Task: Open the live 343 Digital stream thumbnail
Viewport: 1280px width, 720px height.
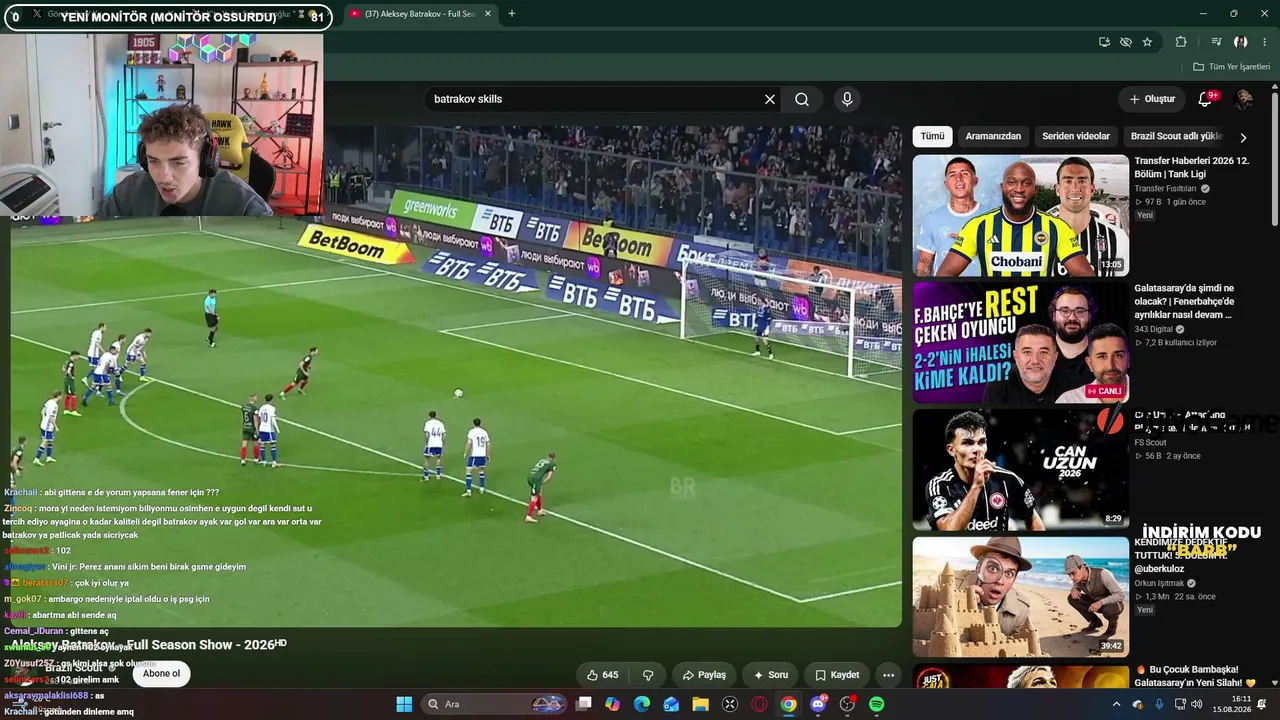Action: pos(1020,342)
